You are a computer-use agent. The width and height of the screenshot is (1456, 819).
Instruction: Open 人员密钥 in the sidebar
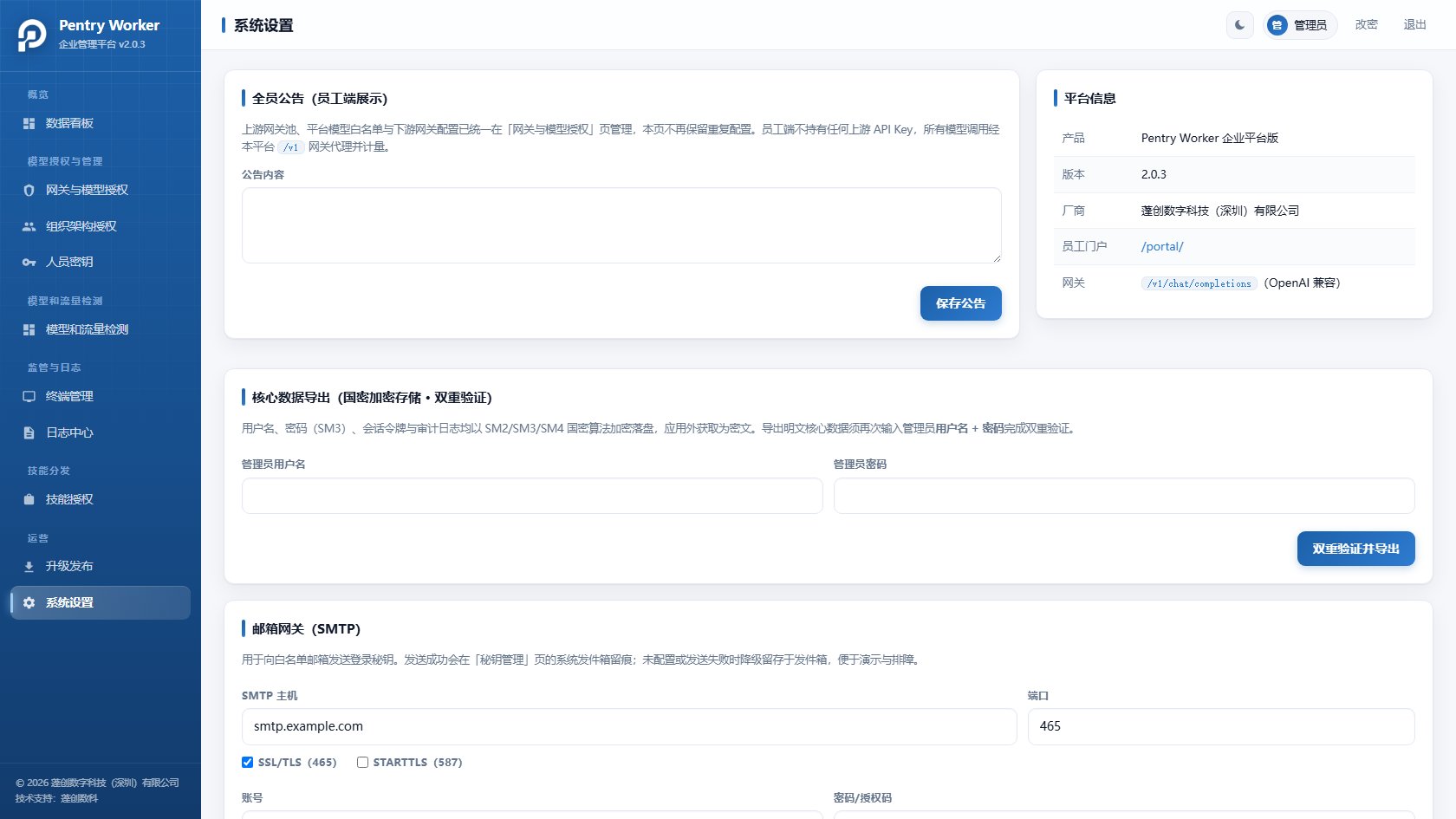coord(101,262)
